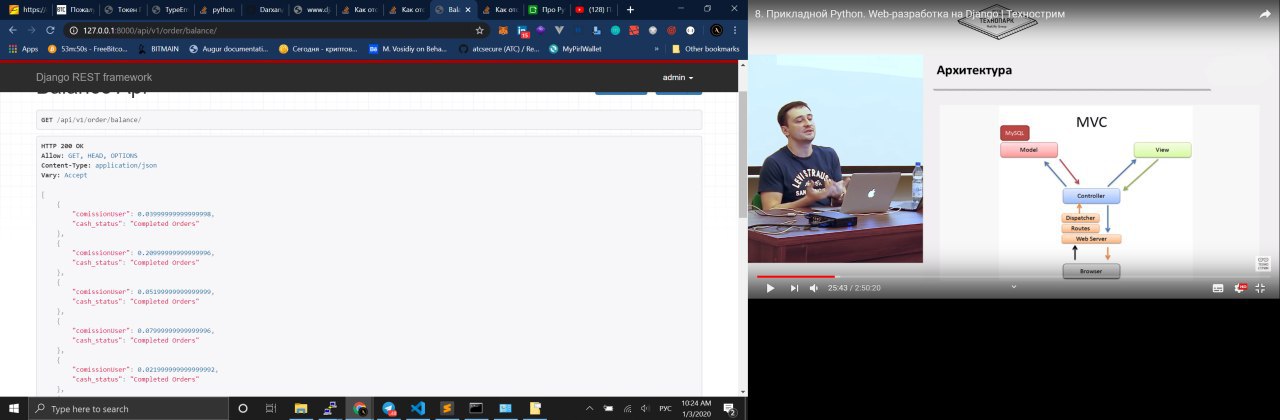Open a new browser tab
The width and height of the screenshot is (1280, 420).
click(630, 9)
